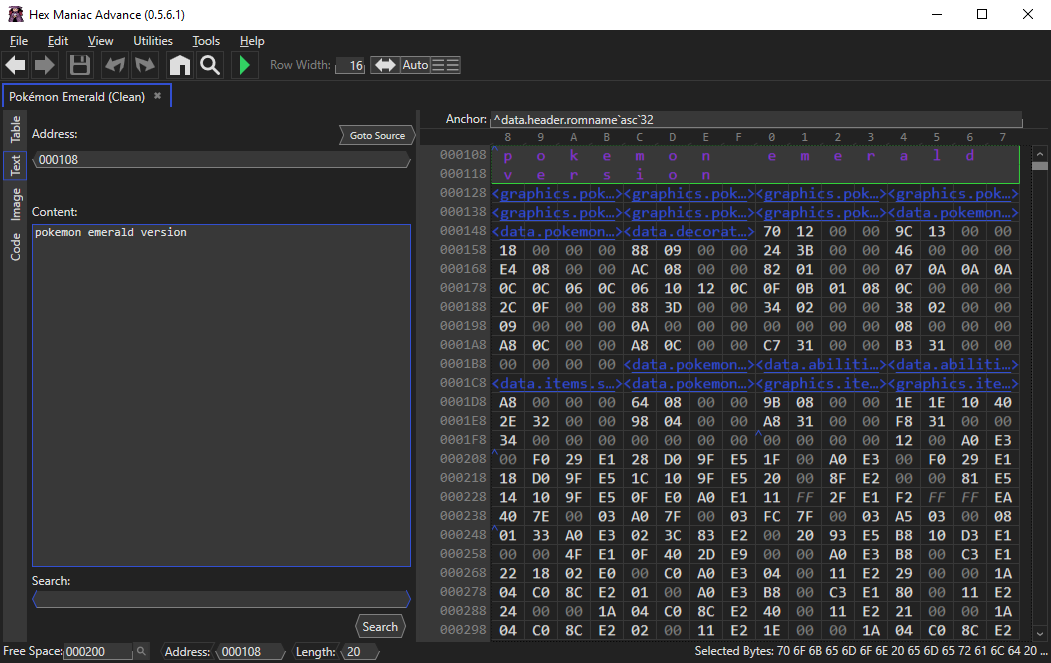
Task: Follow data.items.s pointer in row 0001C8
Action: (x=558, y=383)
